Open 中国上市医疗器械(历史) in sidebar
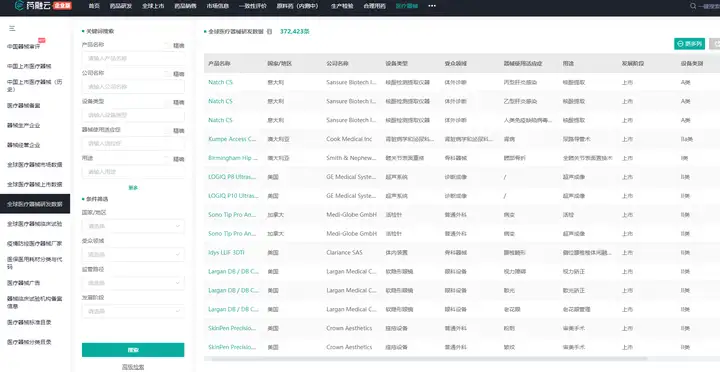Viewport: 720px width, 372px height. pos(34,86)
